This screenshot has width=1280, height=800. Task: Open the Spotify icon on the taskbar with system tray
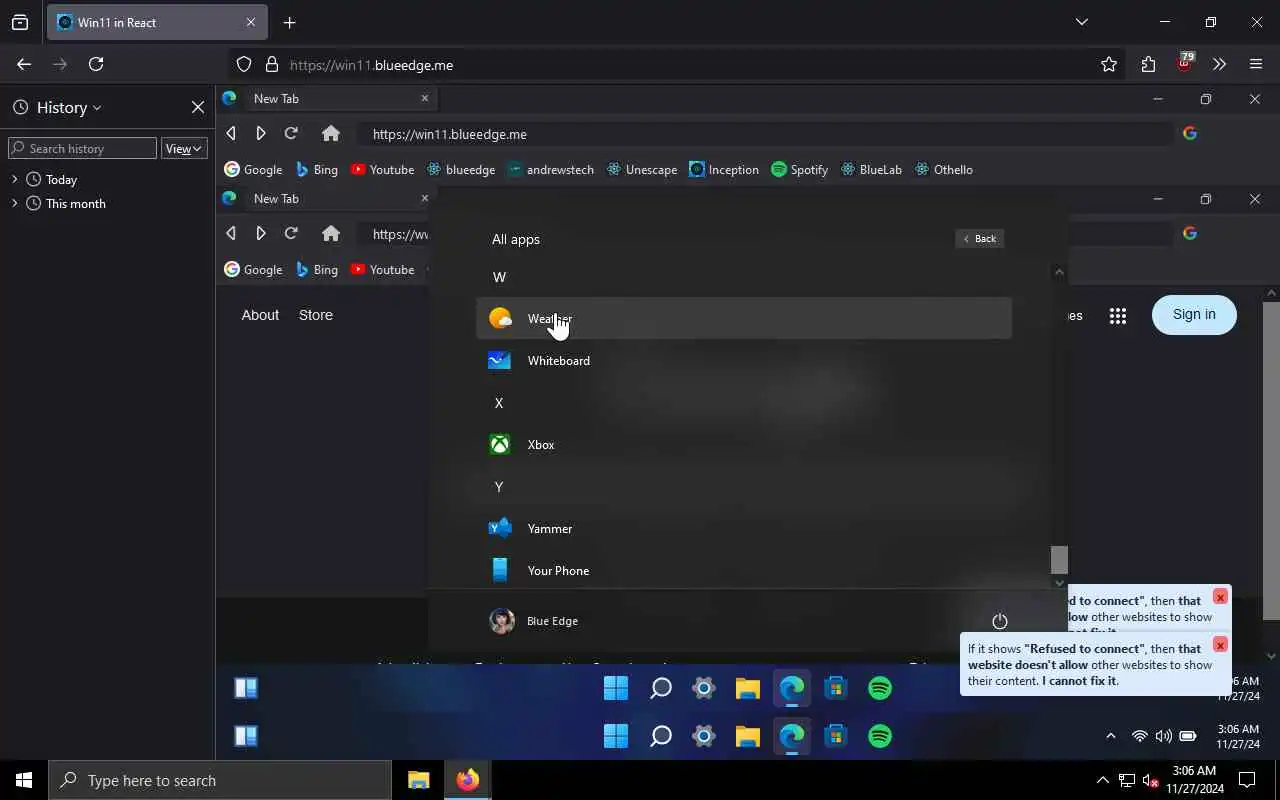880,736
